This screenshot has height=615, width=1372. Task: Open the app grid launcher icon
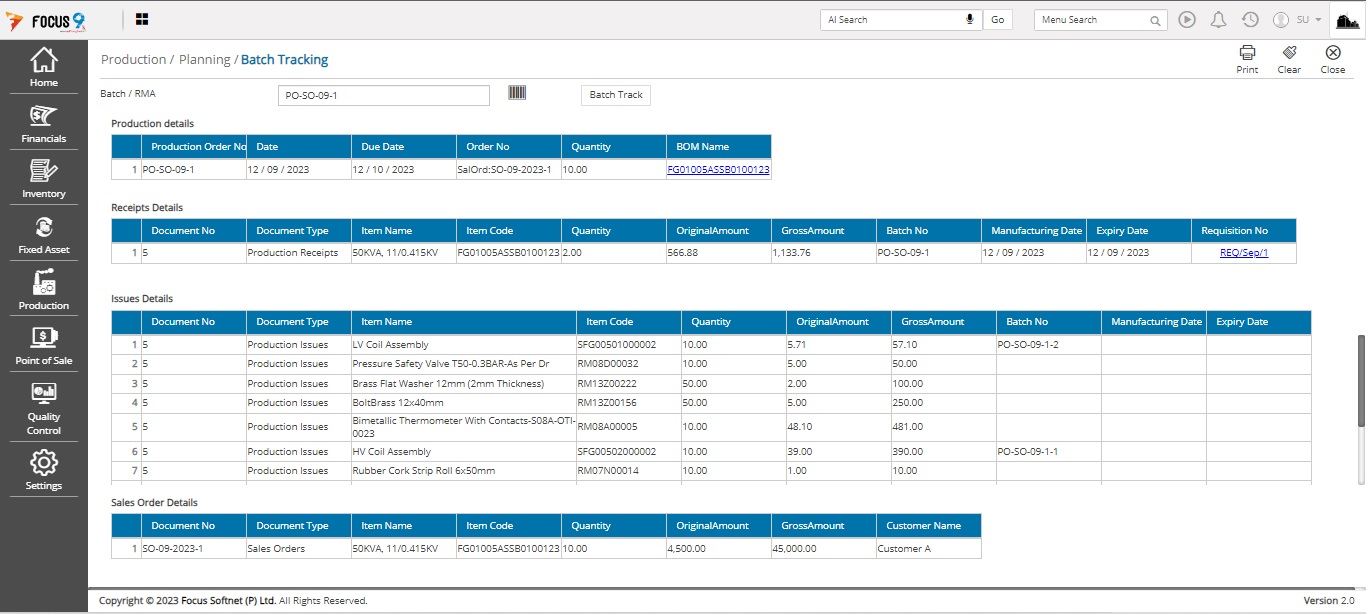pyautogui.click(x=142, y=20)
